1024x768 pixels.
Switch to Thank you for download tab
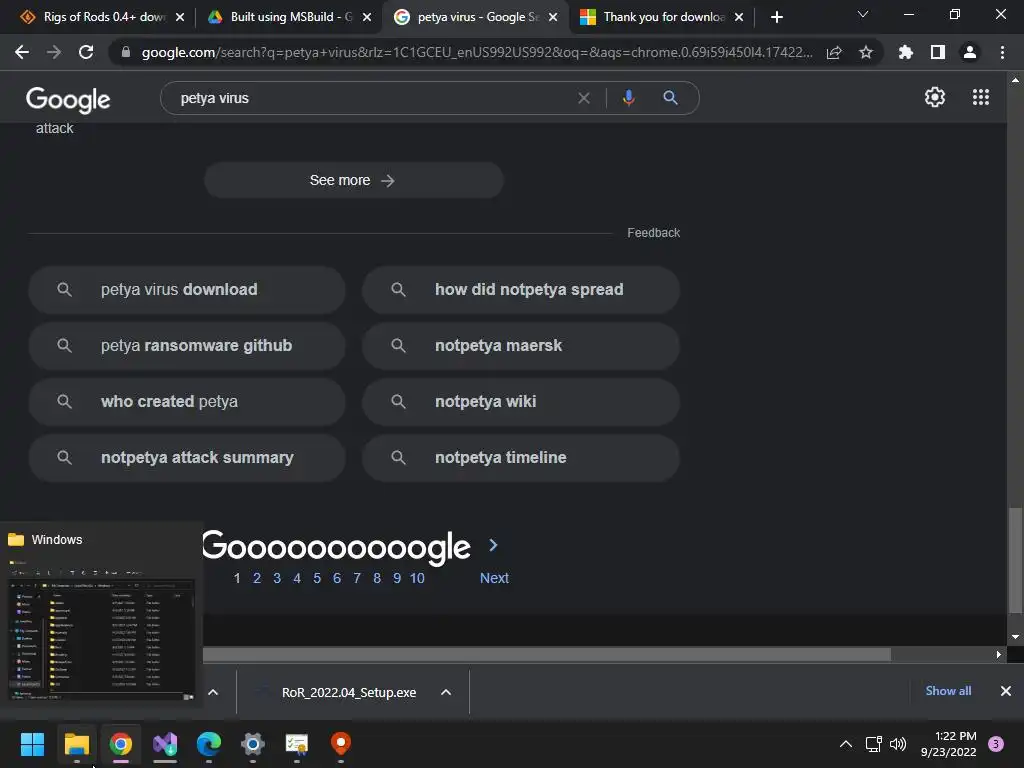(x=663, y=17)
